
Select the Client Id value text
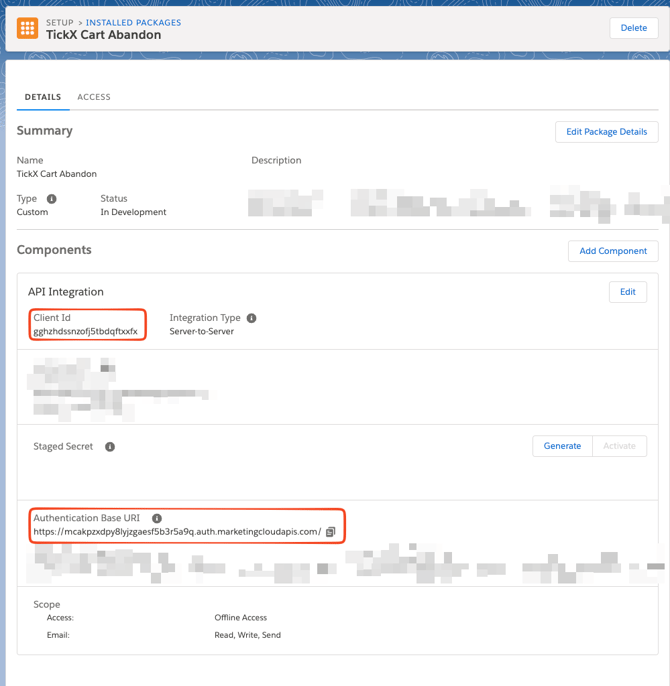click(x=85, y=331)
